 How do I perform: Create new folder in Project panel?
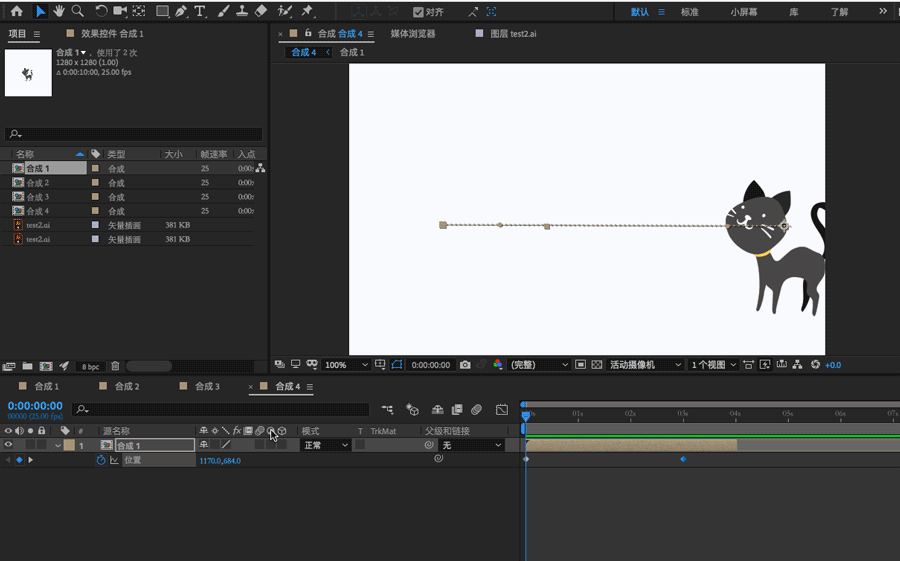[27, 366]
